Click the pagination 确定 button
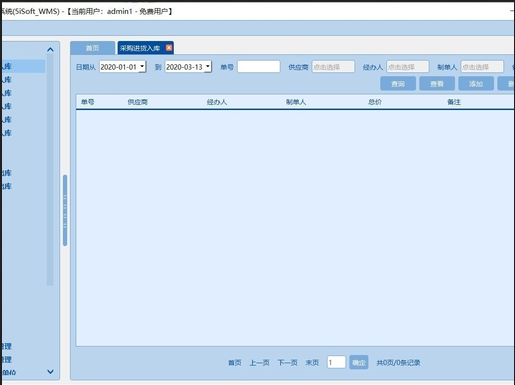The image size is (515, 385). click(359, 362)
